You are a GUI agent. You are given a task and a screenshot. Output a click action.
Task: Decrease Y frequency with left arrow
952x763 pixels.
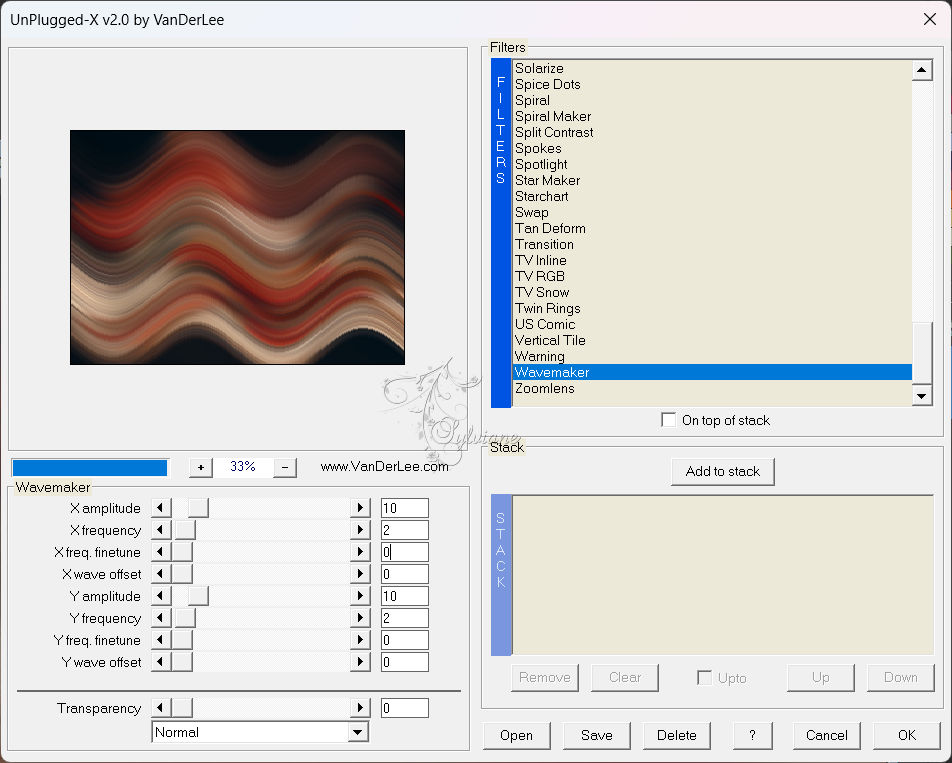click(161, 618)
